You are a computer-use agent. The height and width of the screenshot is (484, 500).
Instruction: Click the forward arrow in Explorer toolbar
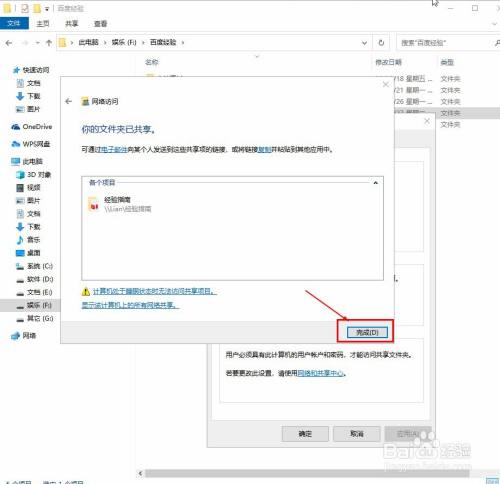(25, 43)
